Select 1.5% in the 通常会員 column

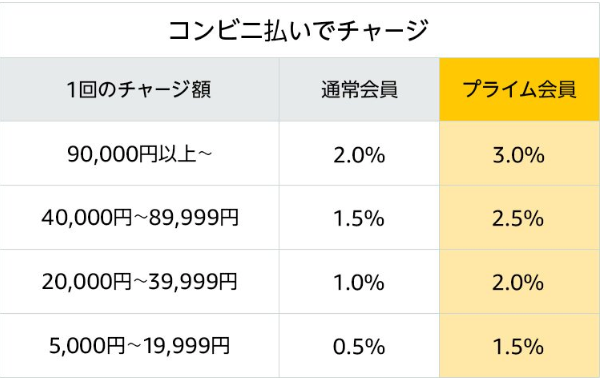(x=359, y=219)
